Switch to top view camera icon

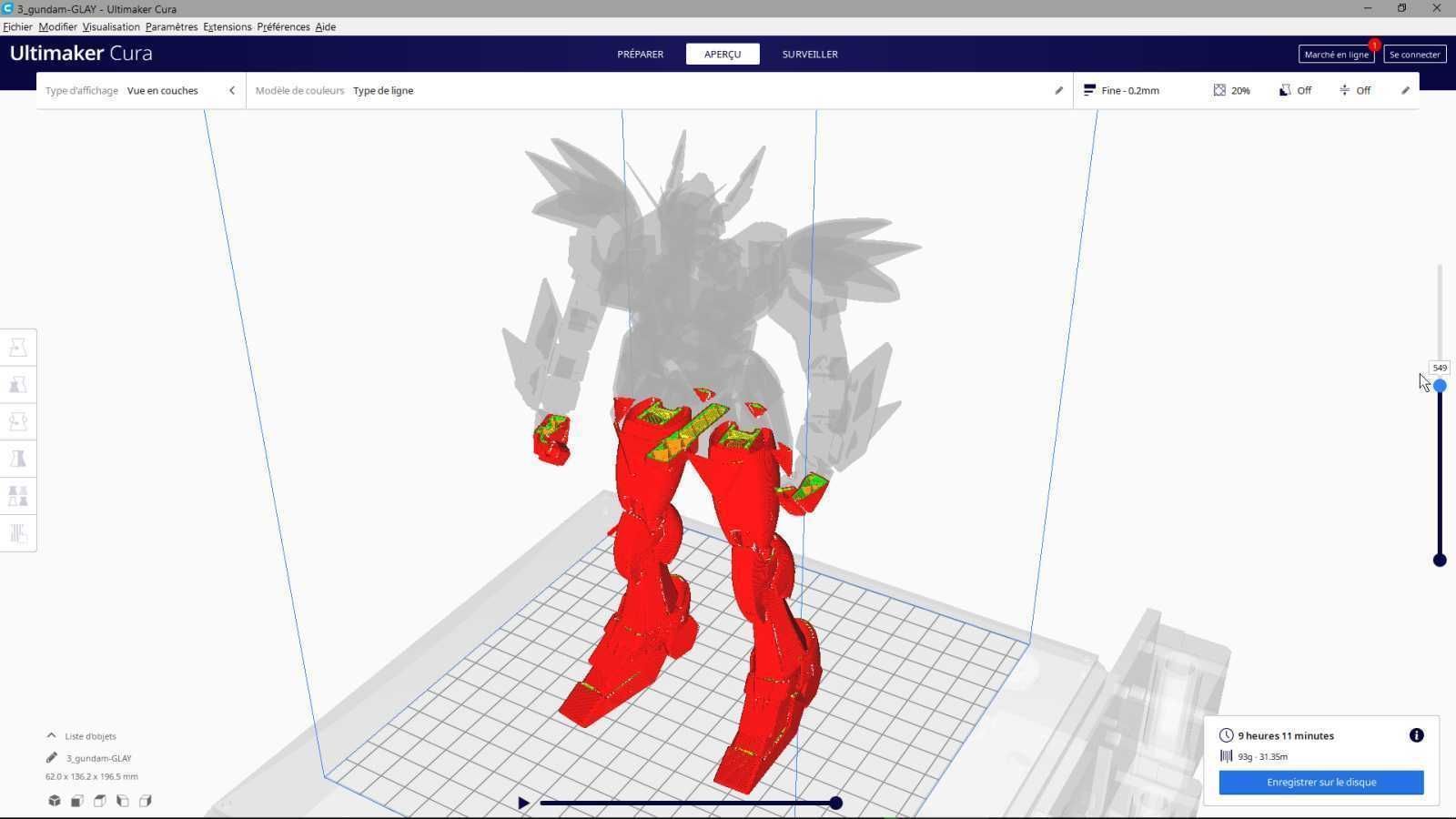click(100, 801)
